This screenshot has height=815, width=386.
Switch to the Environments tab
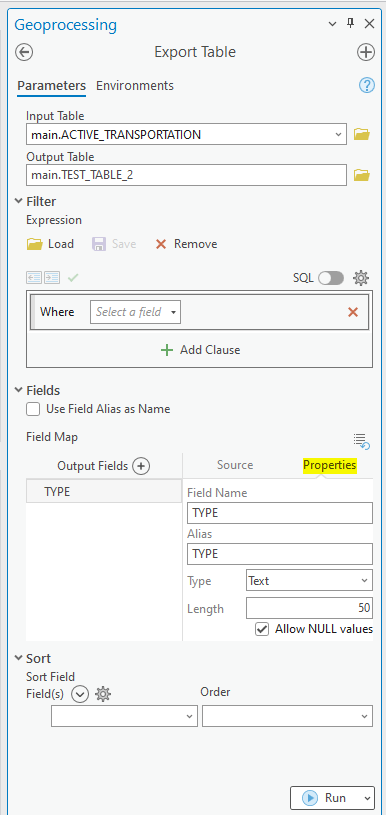click(x=135, y=85)
